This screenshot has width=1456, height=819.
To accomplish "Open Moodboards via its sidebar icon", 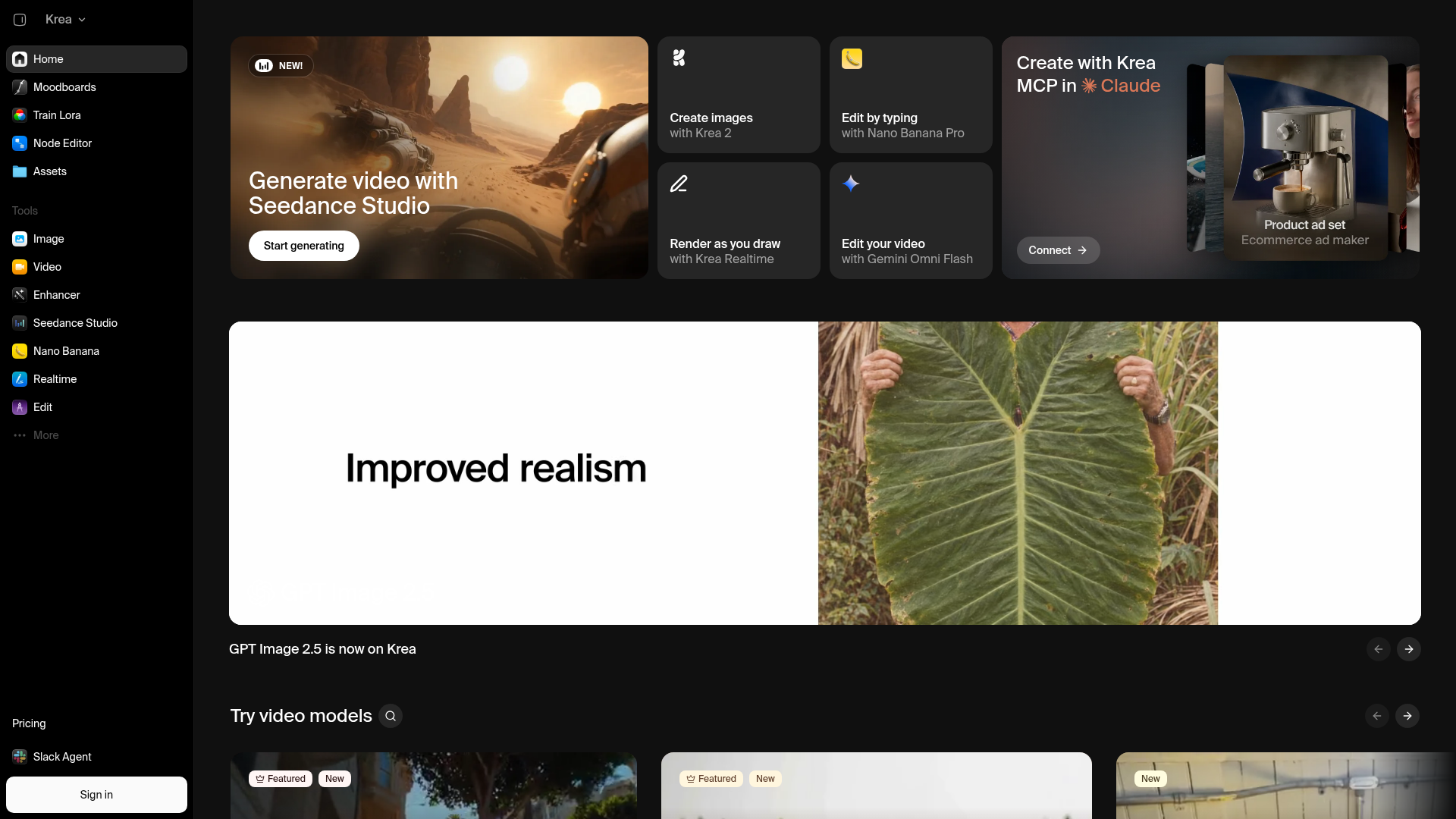I will click(20, 87).
